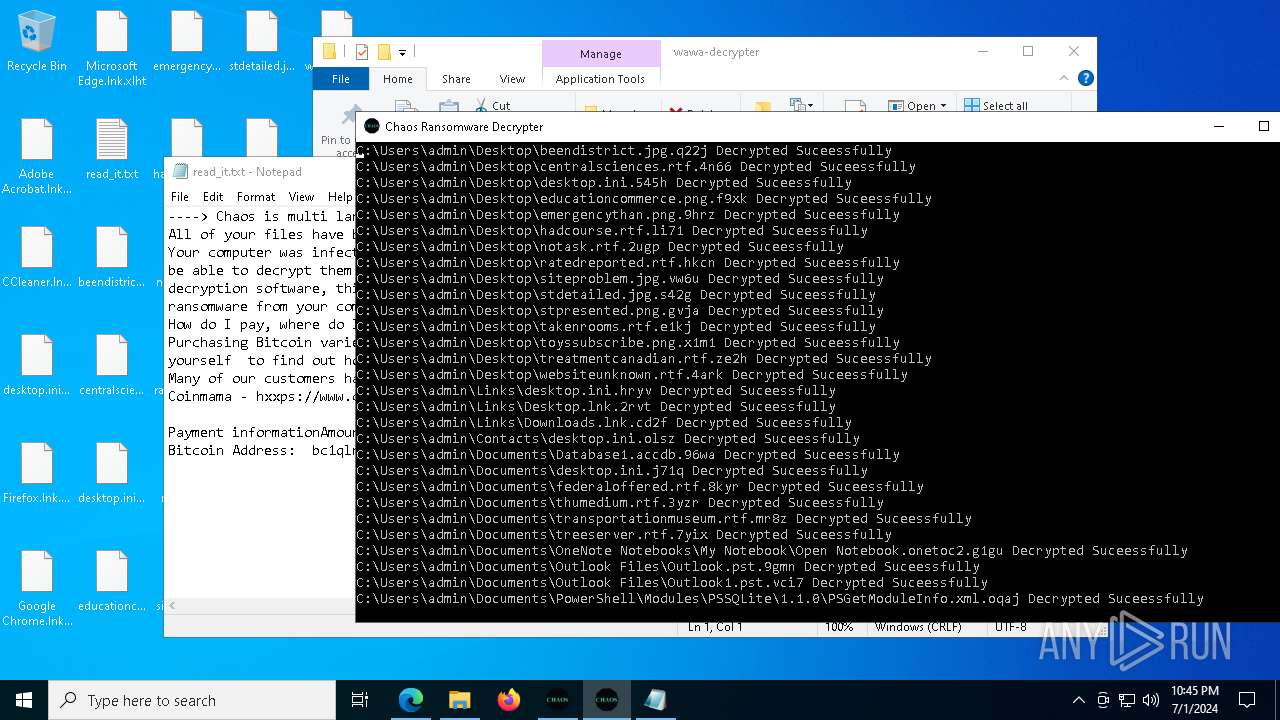Open the Copy to dropdown in ribbon
Image resolution: width=1280 pixels, height=720 pixels.
point(800,104)
